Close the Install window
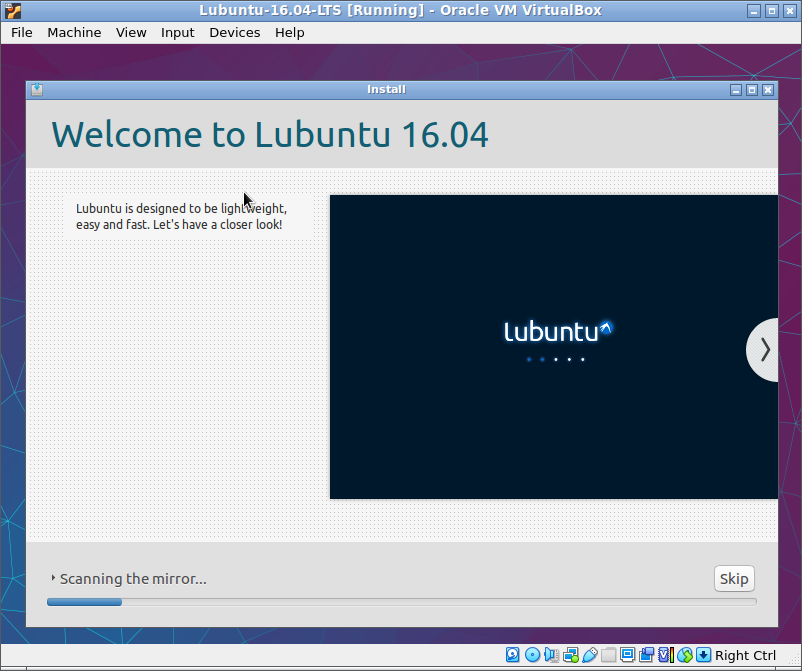This screenshot has width=802, height=671. (768, 90)
